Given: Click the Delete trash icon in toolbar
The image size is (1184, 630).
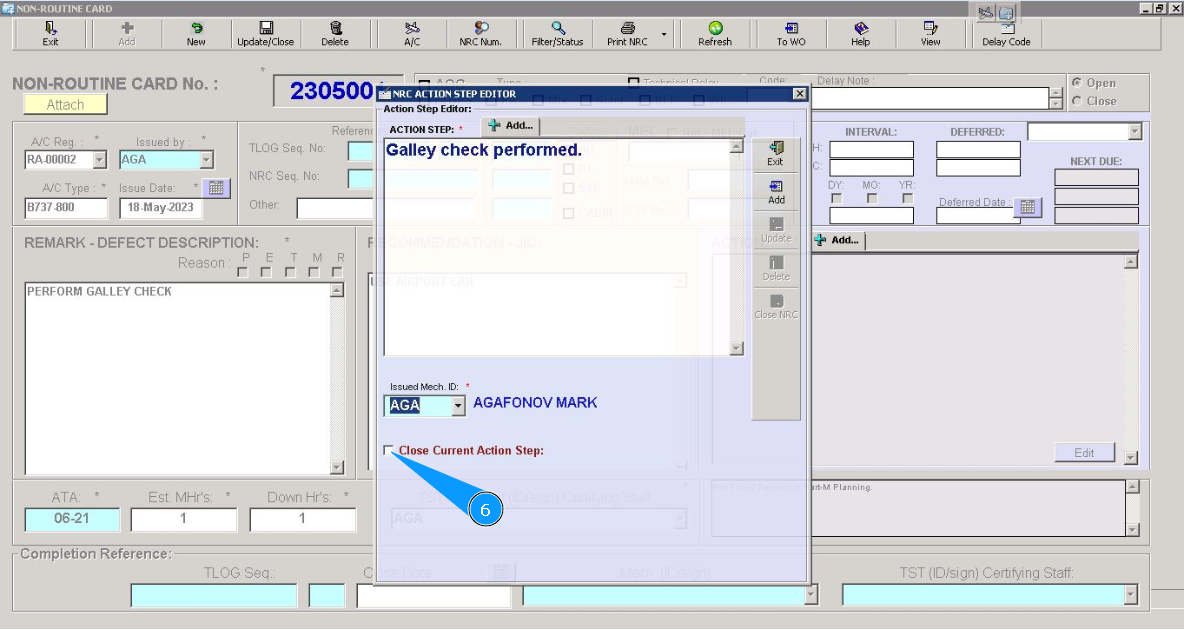Looking at the screenshot, I should 335,29.
